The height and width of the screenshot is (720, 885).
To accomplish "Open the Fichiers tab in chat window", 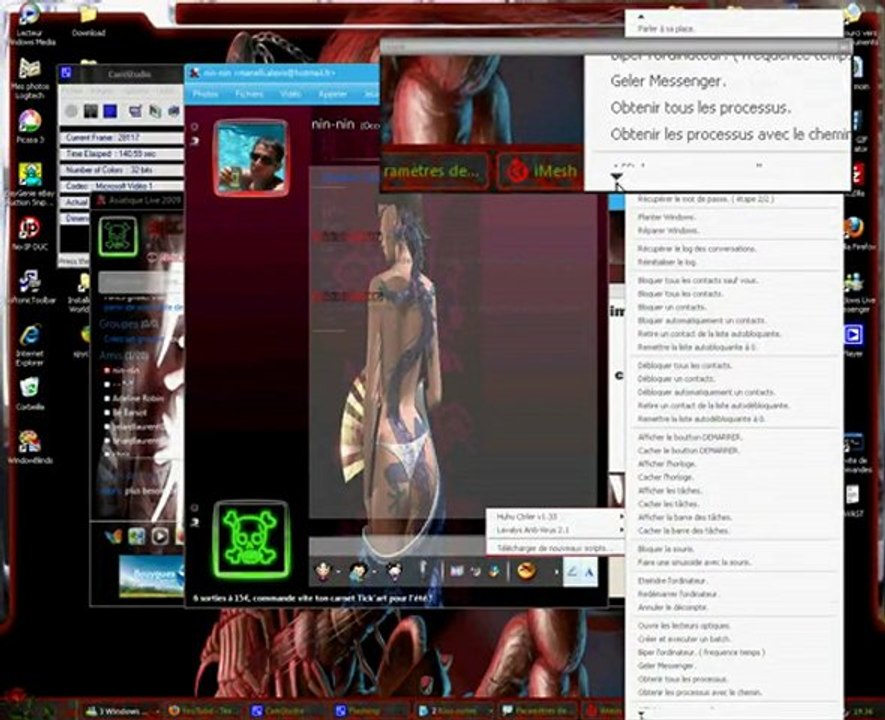I will tap(249, 94).
